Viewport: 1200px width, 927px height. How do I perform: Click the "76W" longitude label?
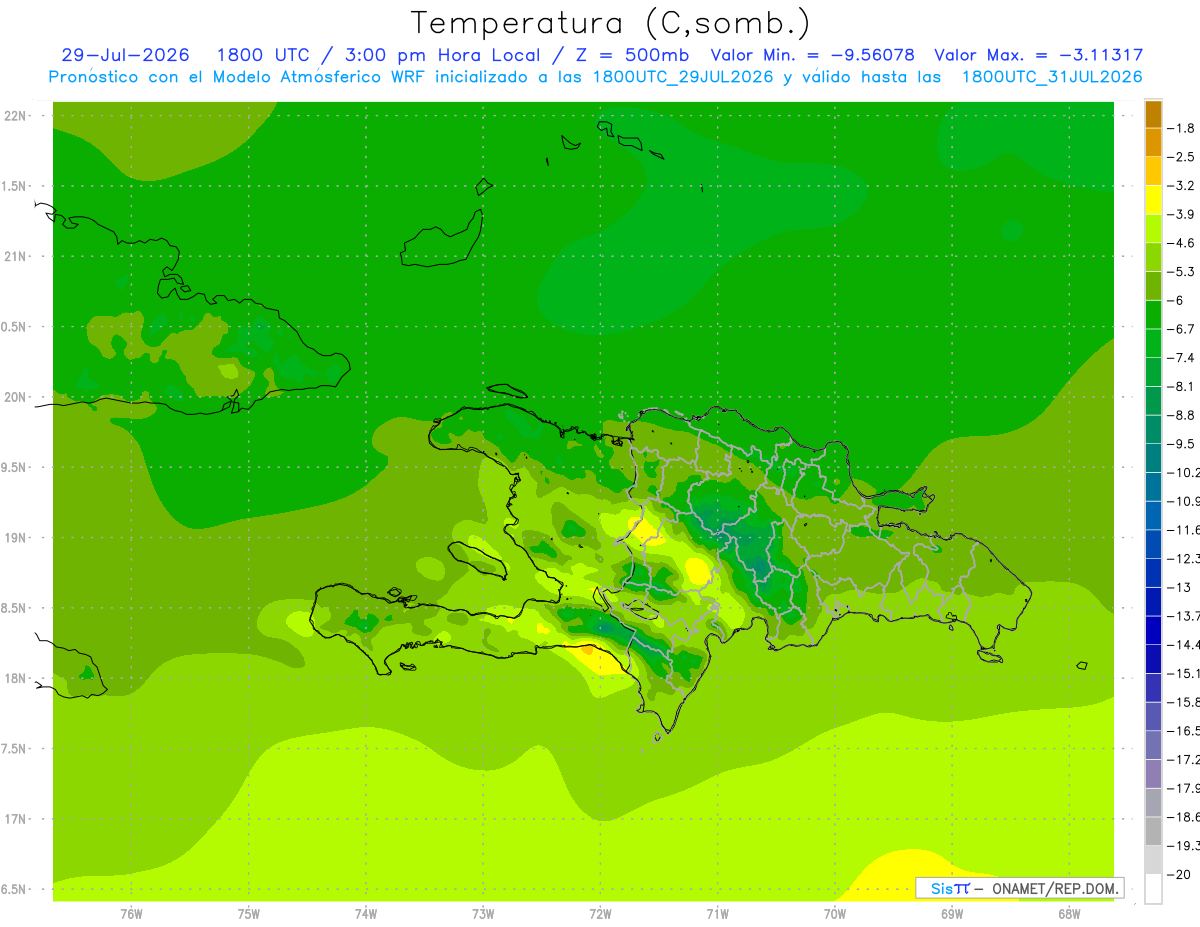[131, 914]
